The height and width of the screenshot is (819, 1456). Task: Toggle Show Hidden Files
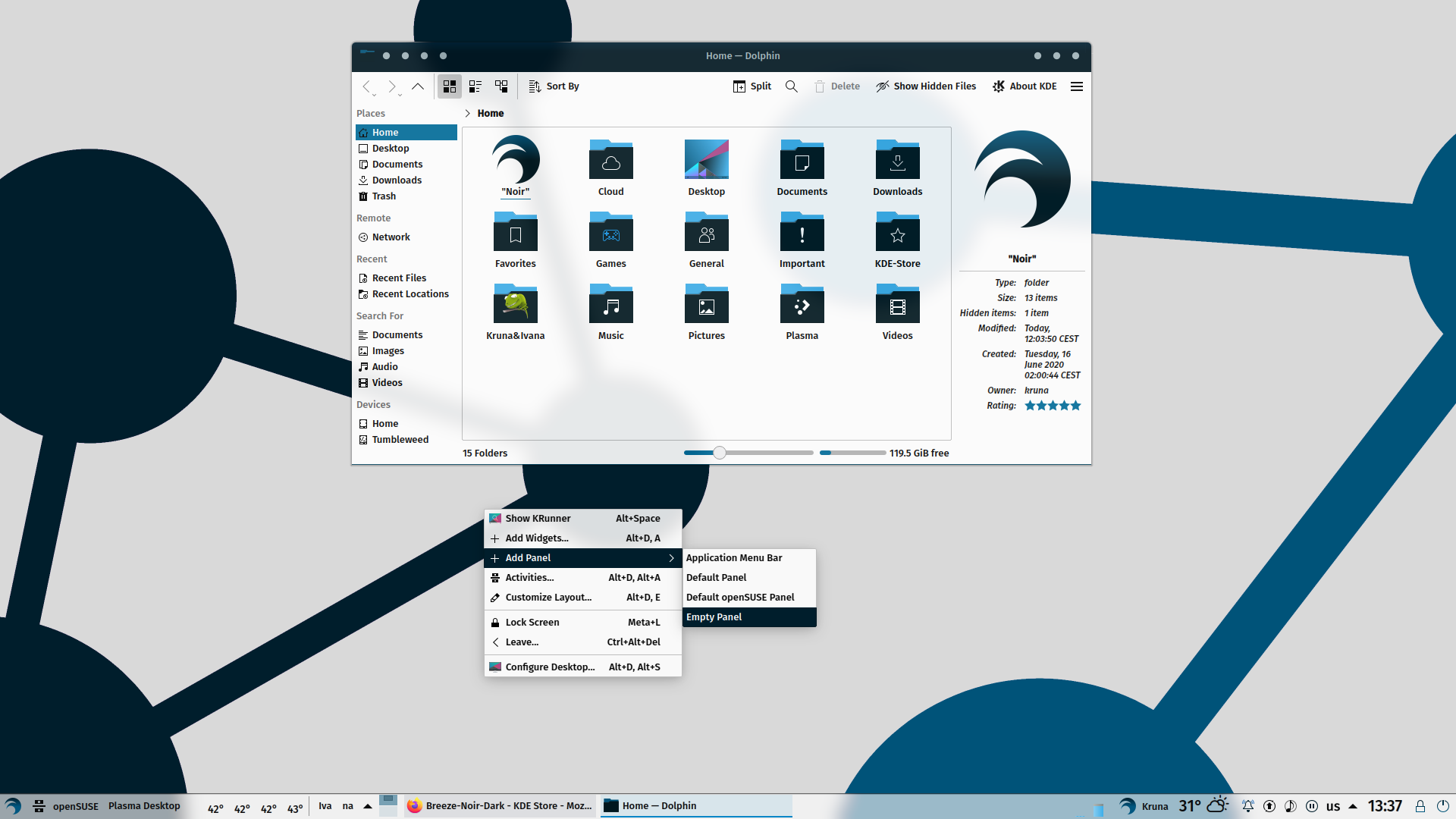[x=926, y=86]
